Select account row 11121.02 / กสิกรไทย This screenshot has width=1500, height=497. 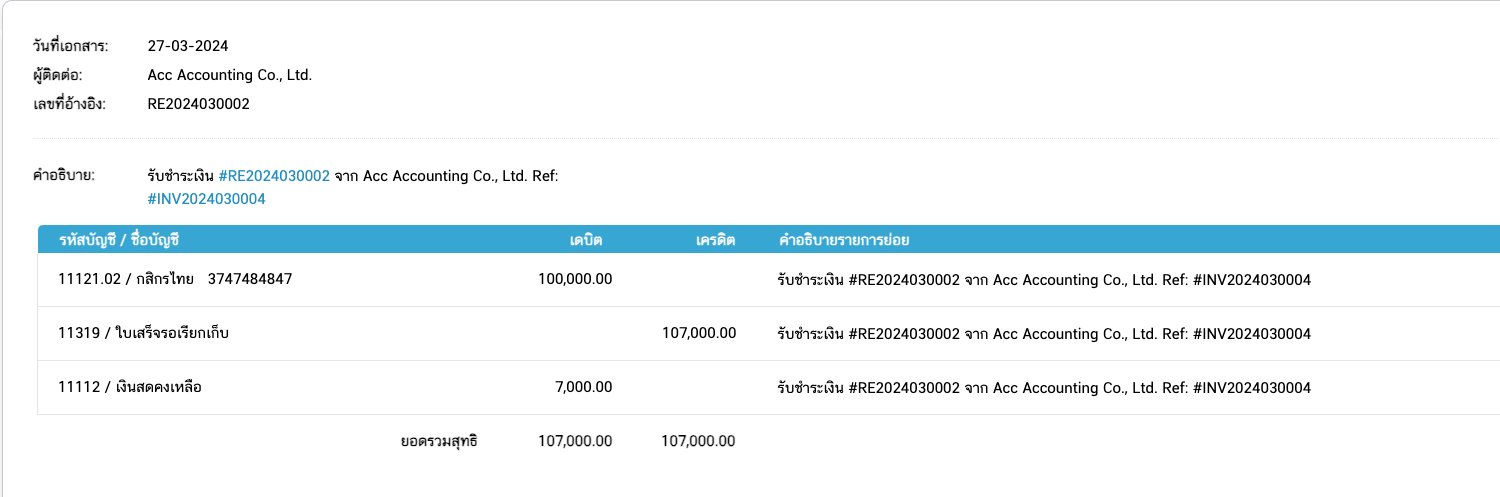tap(768, 280)
